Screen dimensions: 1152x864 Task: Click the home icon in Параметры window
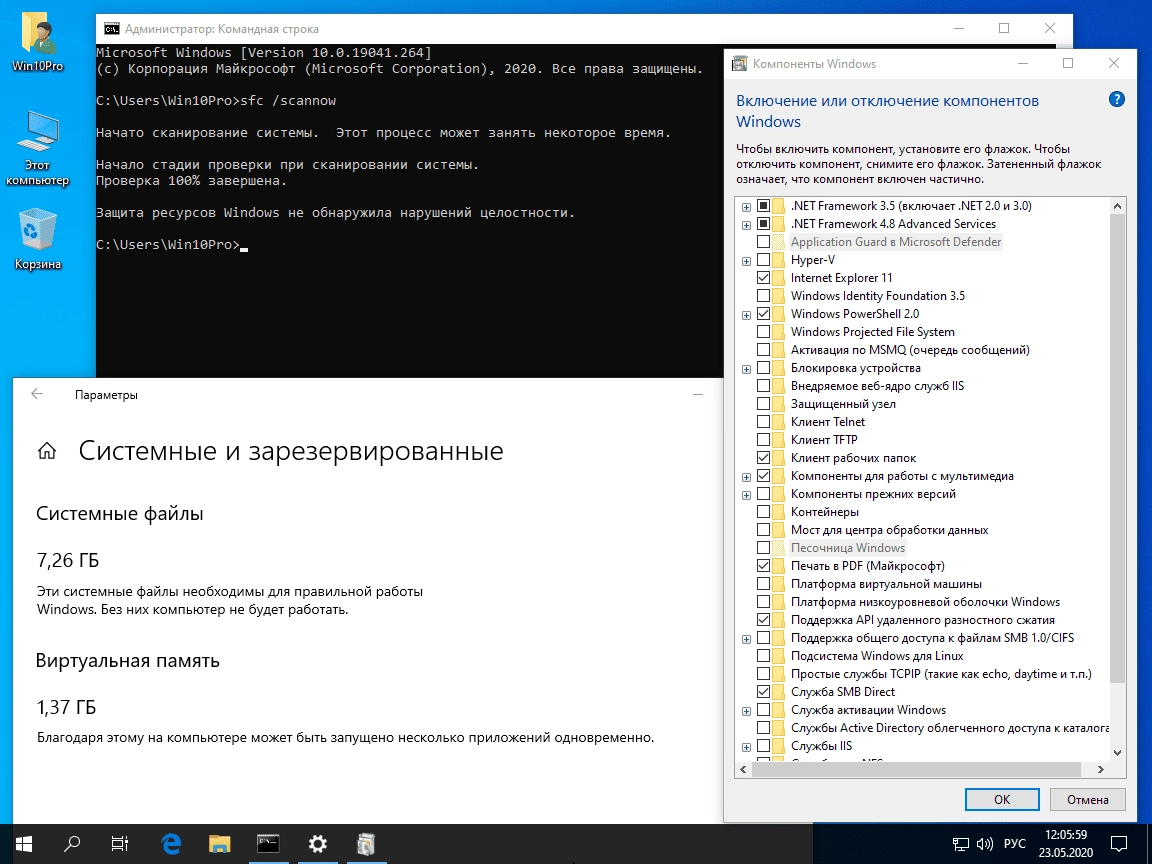46,450
